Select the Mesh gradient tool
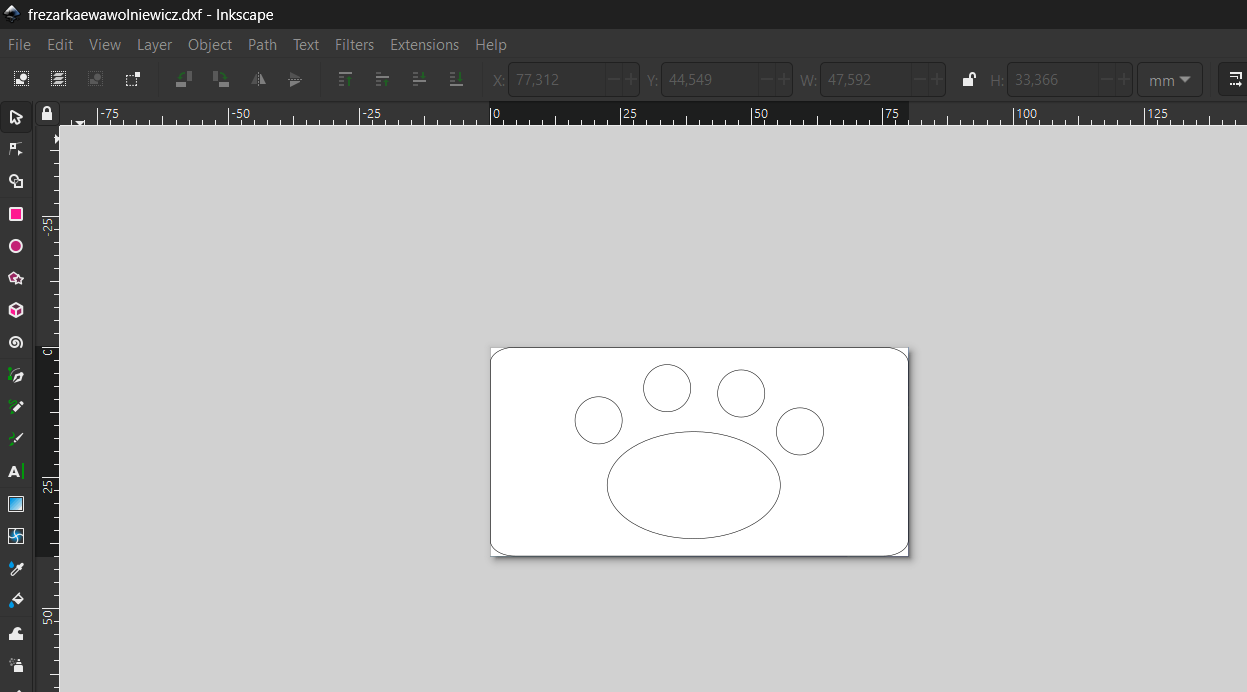The image size is (1247, 692). click(16, 536)
